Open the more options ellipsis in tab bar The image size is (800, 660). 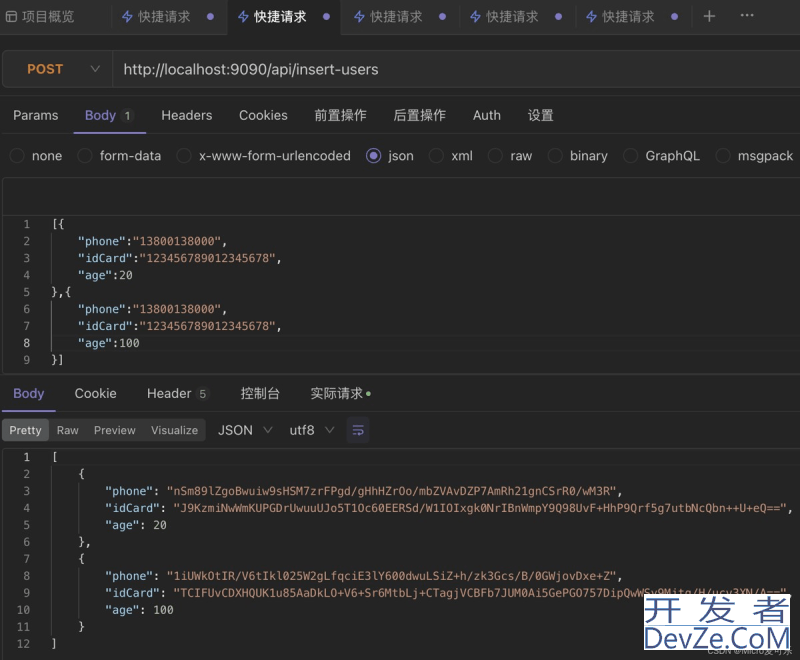point(747,17)
